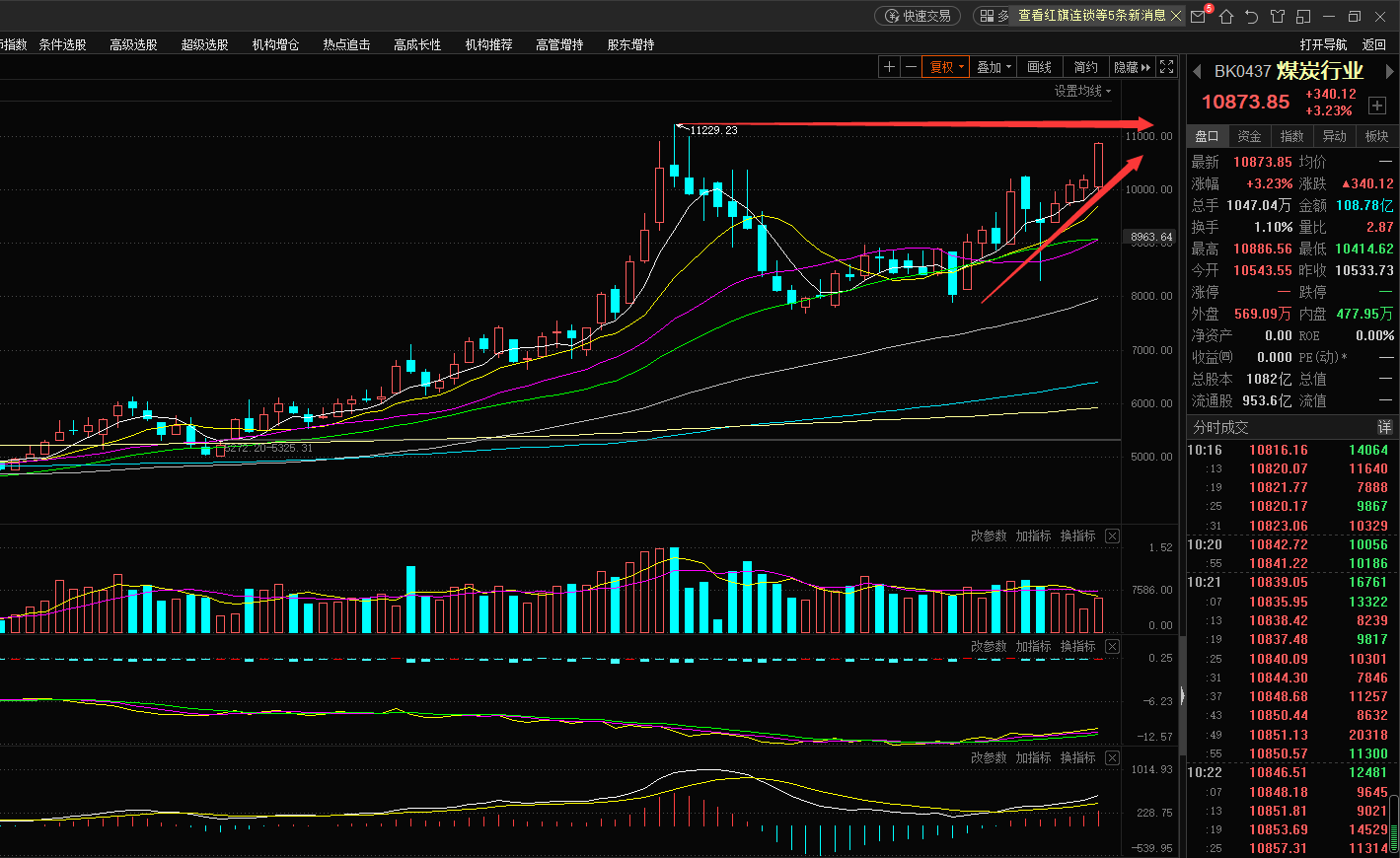
Task: Open 复权 dropdown
Action: pos(947,67)
